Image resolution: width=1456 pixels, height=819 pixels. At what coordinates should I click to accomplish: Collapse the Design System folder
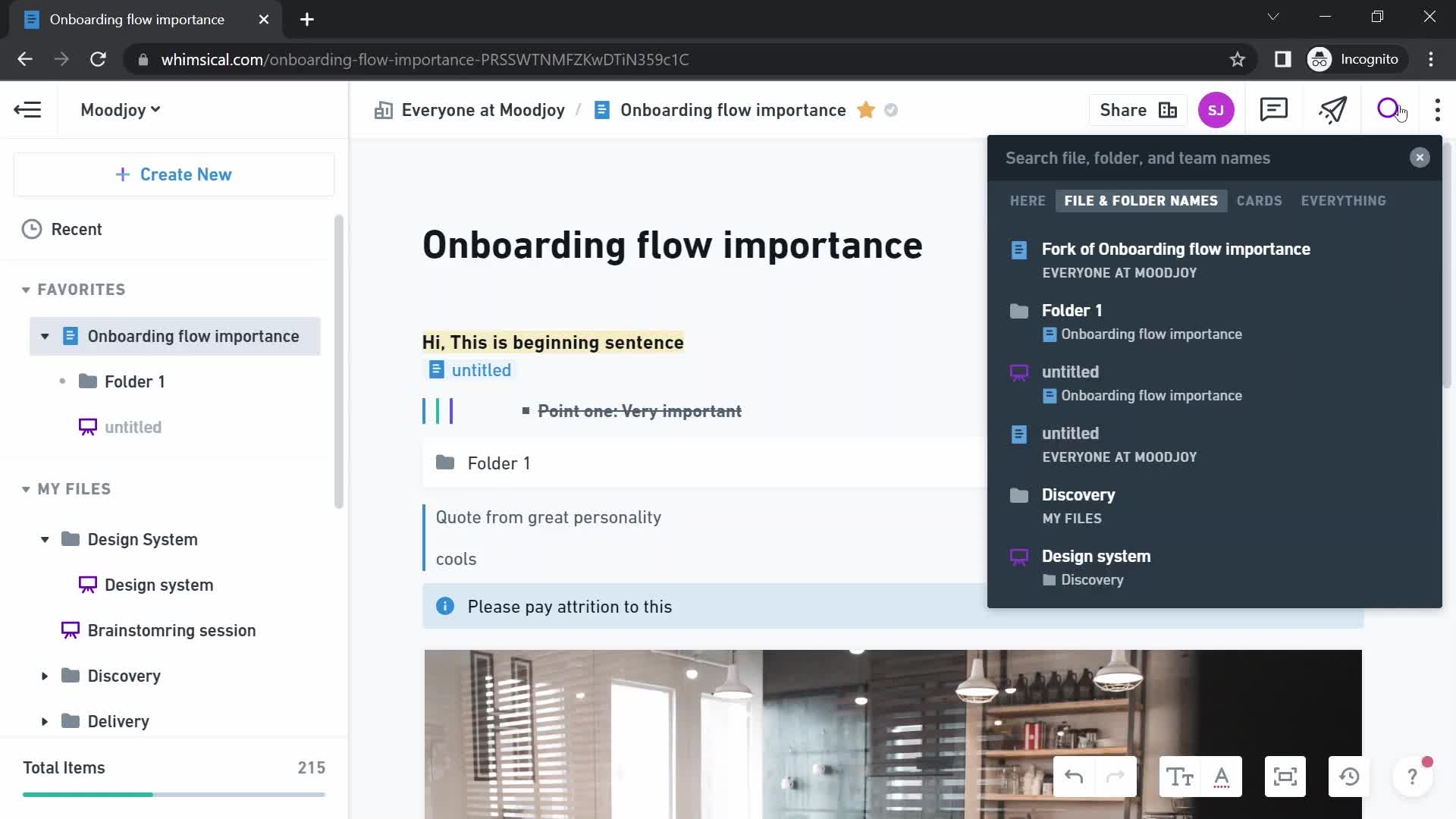click(44, 539)
